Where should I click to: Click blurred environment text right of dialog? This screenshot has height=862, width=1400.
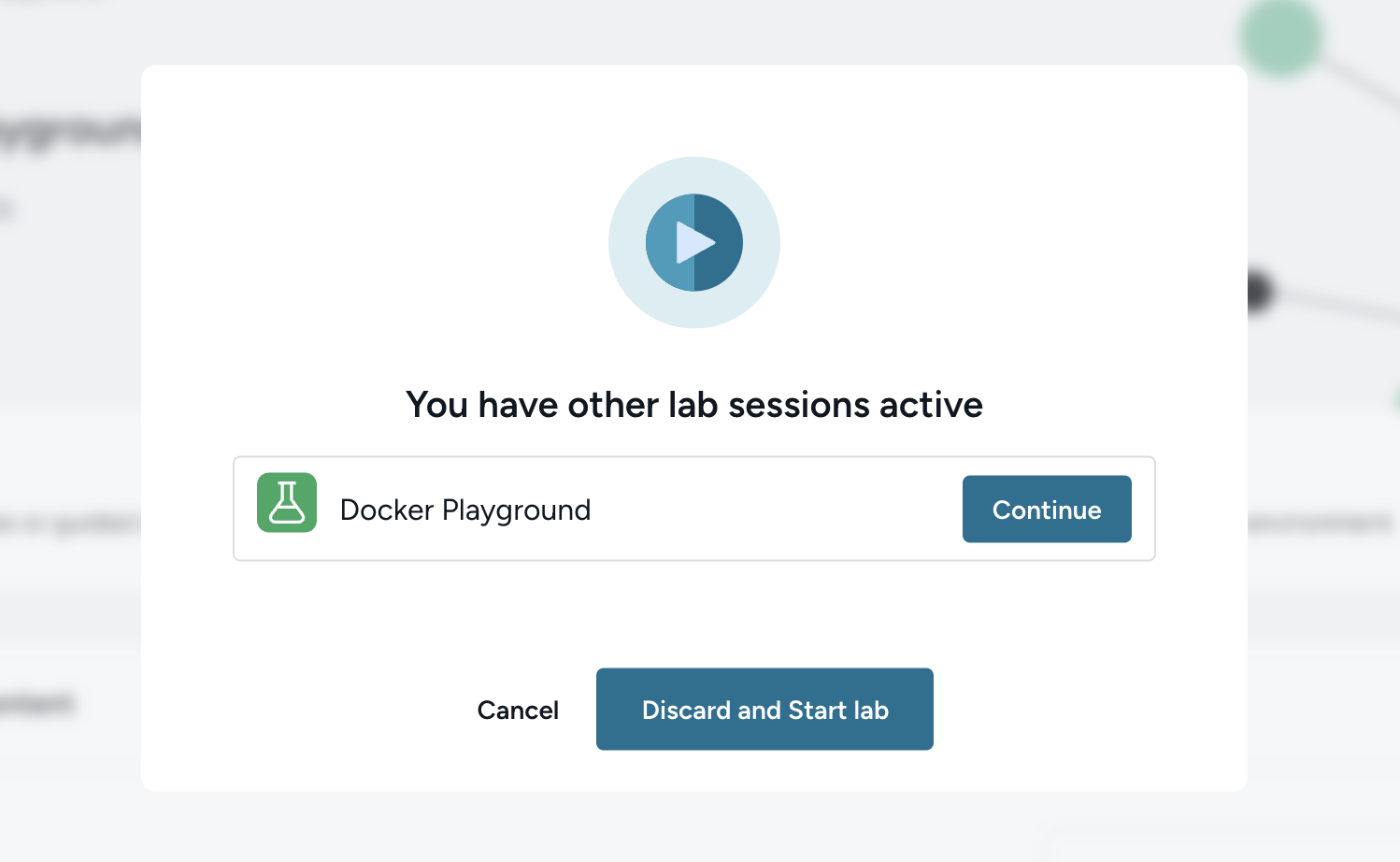[1320, 523]
